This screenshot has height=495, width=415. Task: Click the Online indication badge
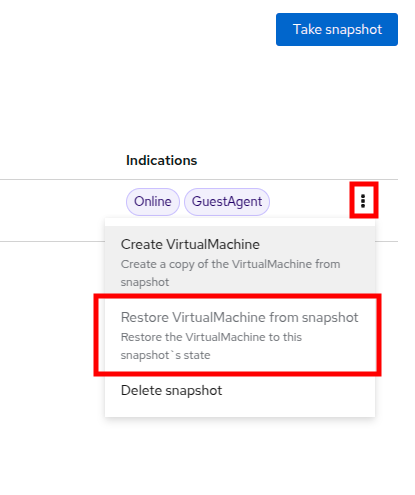point(153,202)
